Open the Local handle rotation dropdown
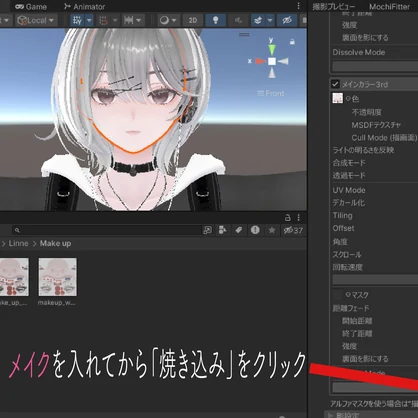418x418 pixels. pyautogui.click(x=36, y=20)
